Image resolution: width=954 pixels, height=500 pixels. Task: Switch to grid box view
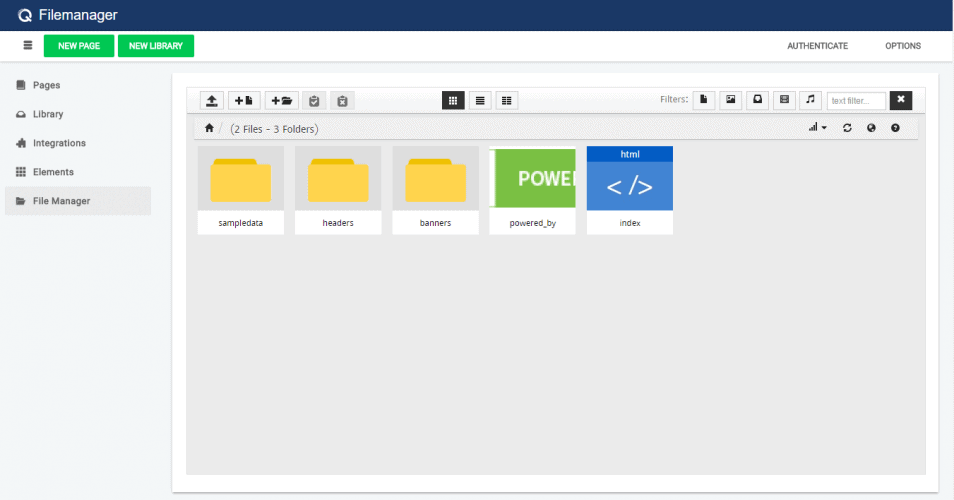tap(453, 100)
